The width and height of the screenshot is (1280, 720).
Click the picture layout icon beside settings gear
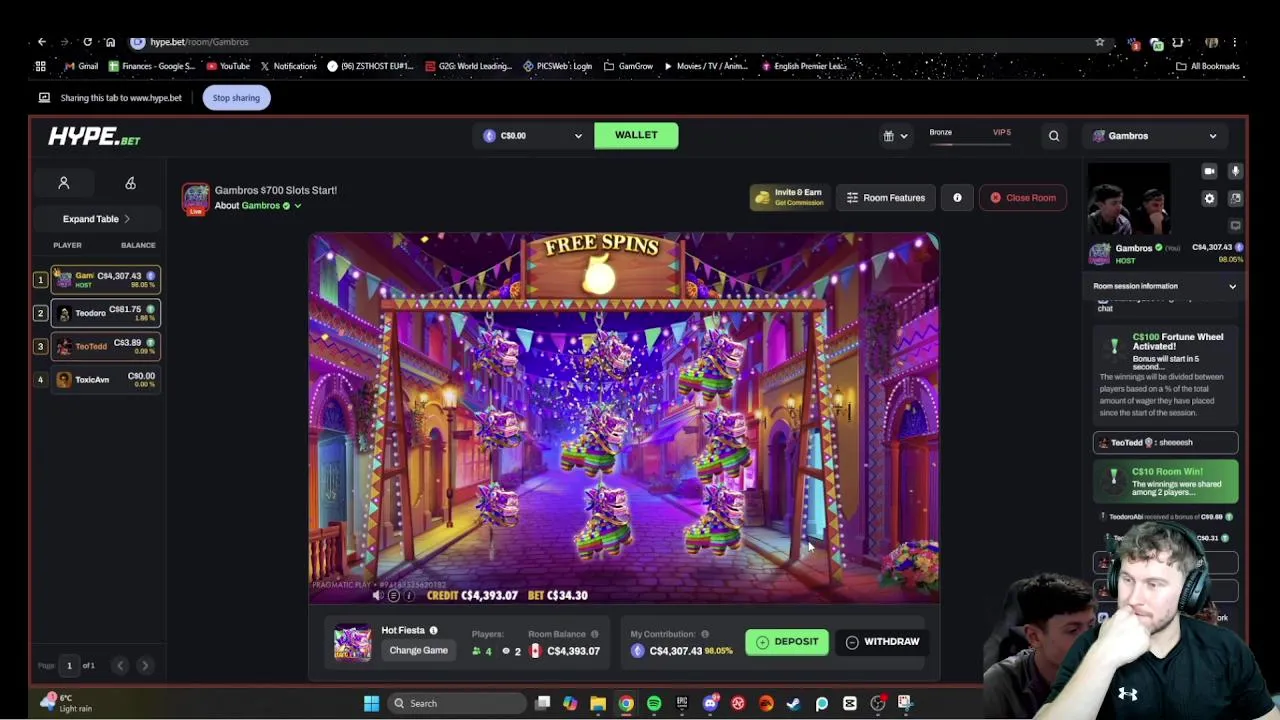point(1235,198)
